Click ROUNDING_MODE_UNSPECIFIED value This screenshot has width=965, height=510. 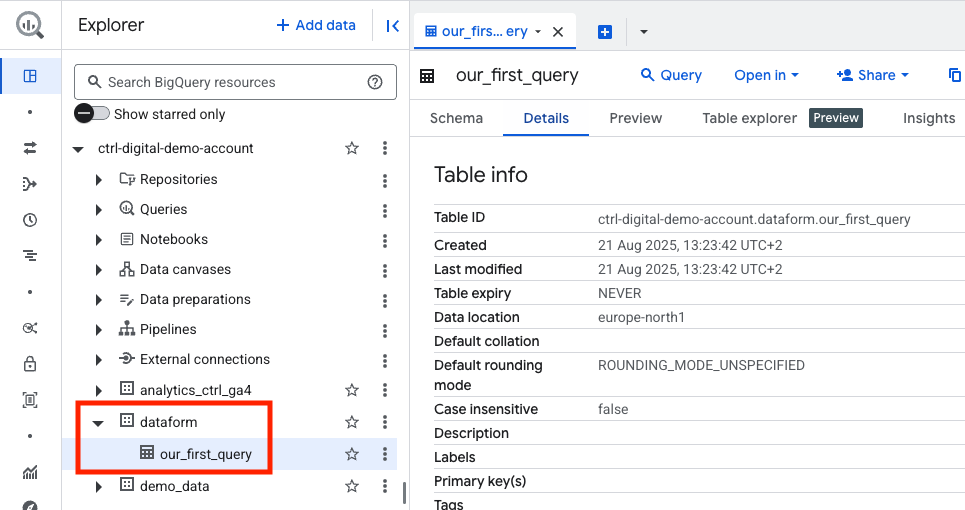click(x=701, y=365)
